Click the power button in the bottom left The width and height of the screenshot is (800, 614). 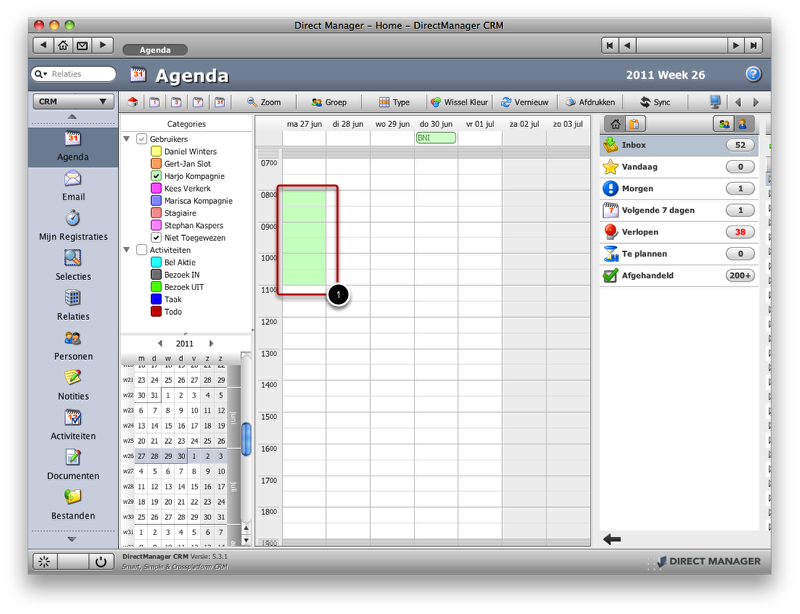tap(101, 562)
